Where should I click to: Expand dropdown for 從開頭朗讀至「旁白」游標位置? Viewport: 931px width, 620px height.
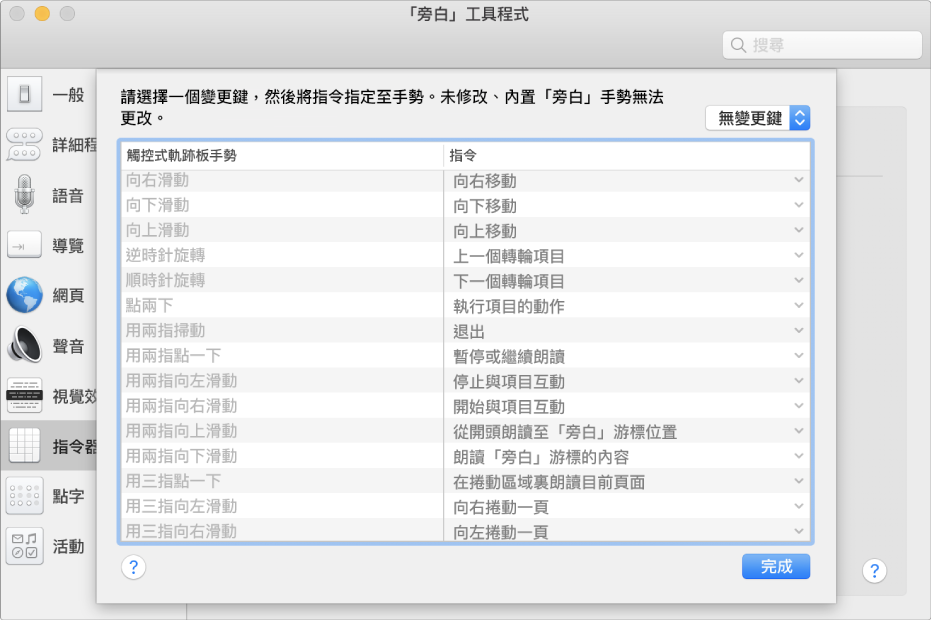[x=799, y=431]
